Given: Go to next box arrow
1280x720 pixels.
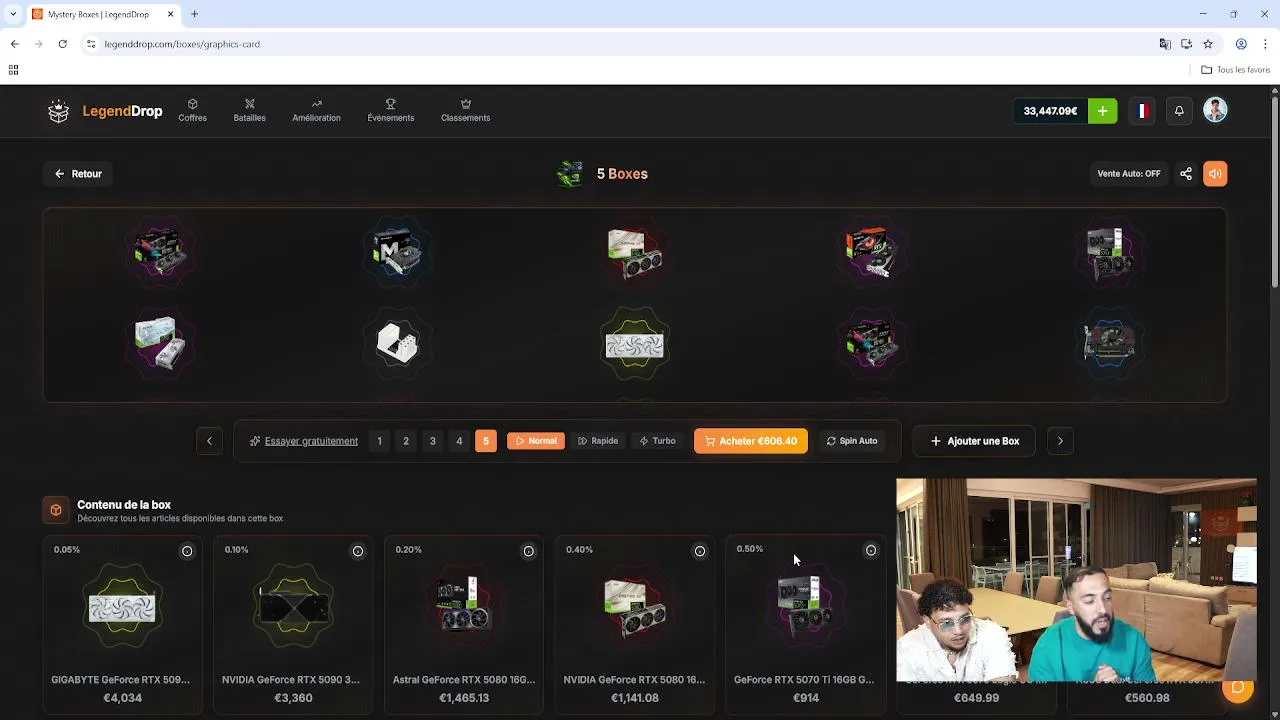Looking at the screenshot, I should (x=1060, y=441).
